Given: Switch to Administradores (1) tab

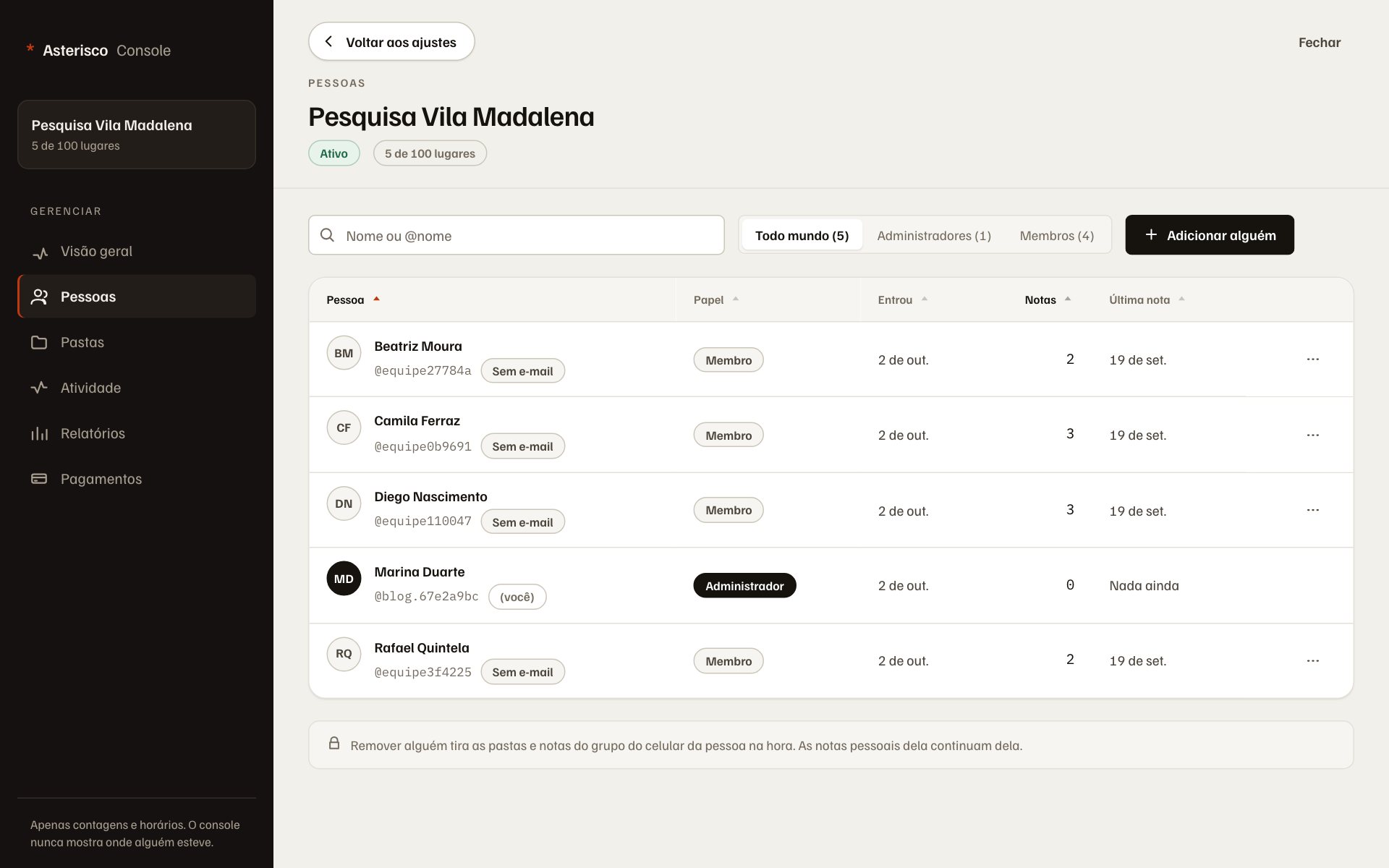Looking at the screenshot, I should coord(934,235).
